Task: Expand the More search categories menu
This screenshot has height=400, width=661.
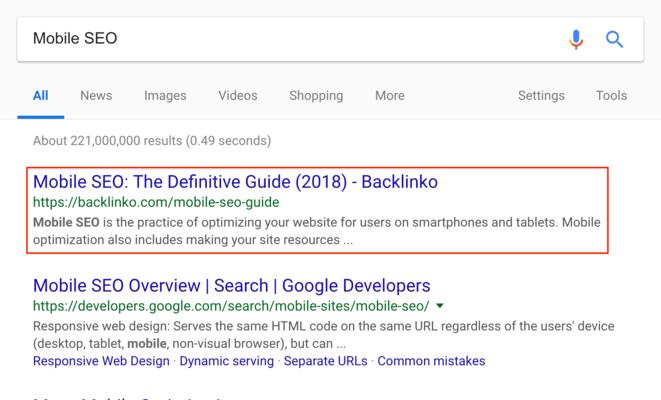Action: 390,96
